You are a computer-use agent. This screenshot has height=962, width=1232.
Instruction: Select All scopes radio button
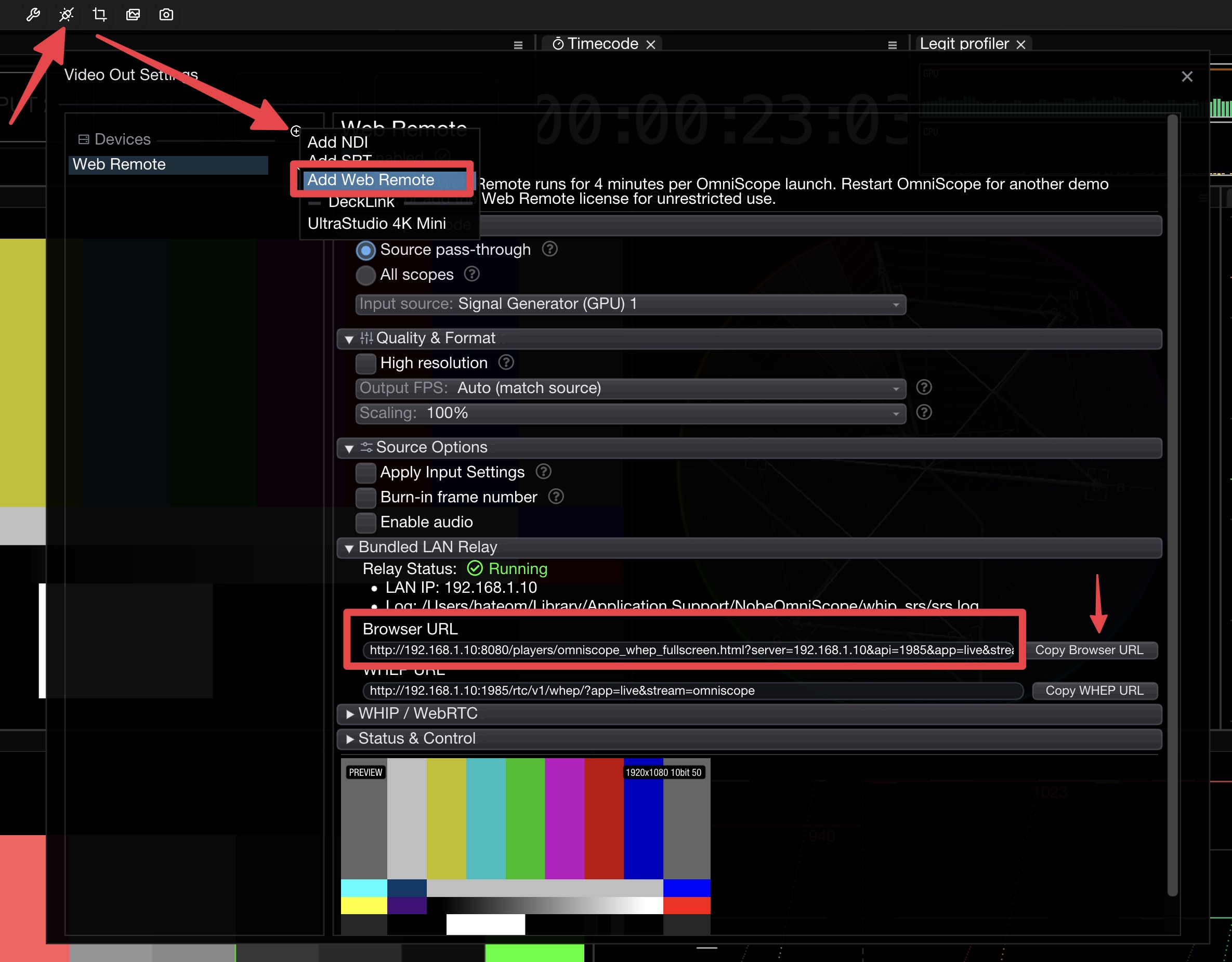tap(365, 275)
